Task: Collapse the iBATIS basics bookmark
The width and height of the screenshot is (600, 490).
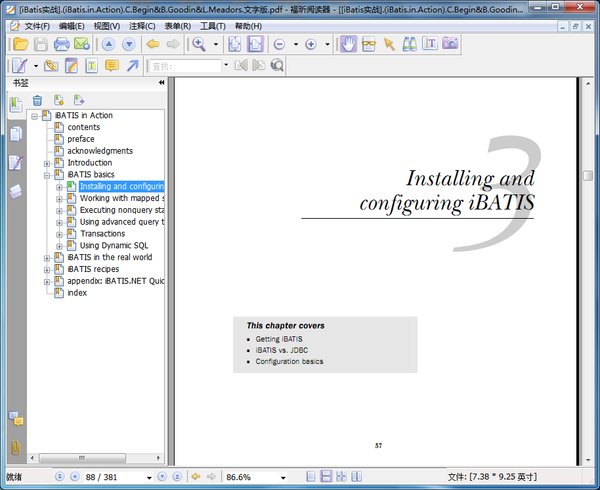Action: click(47, 176)
